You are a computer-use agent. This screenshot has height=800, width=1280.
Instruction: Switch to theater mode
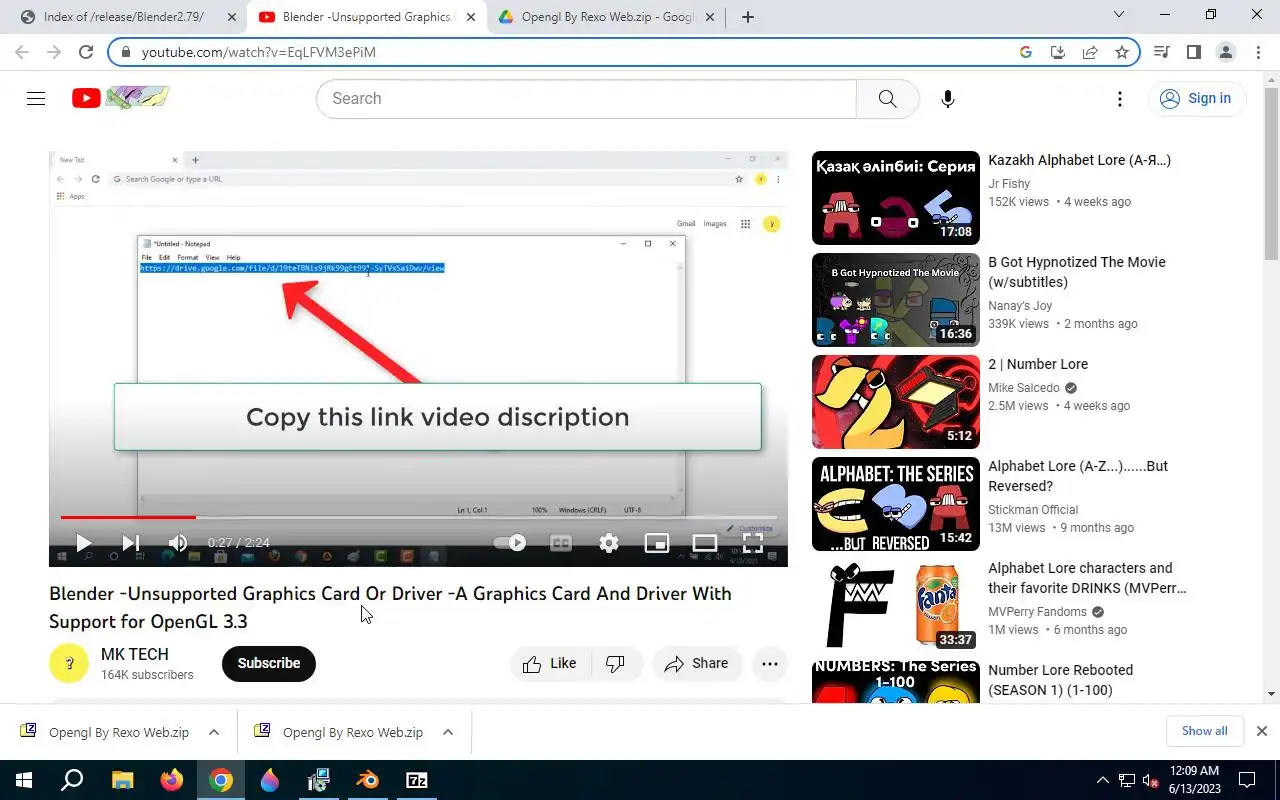[x=705, y=543]
